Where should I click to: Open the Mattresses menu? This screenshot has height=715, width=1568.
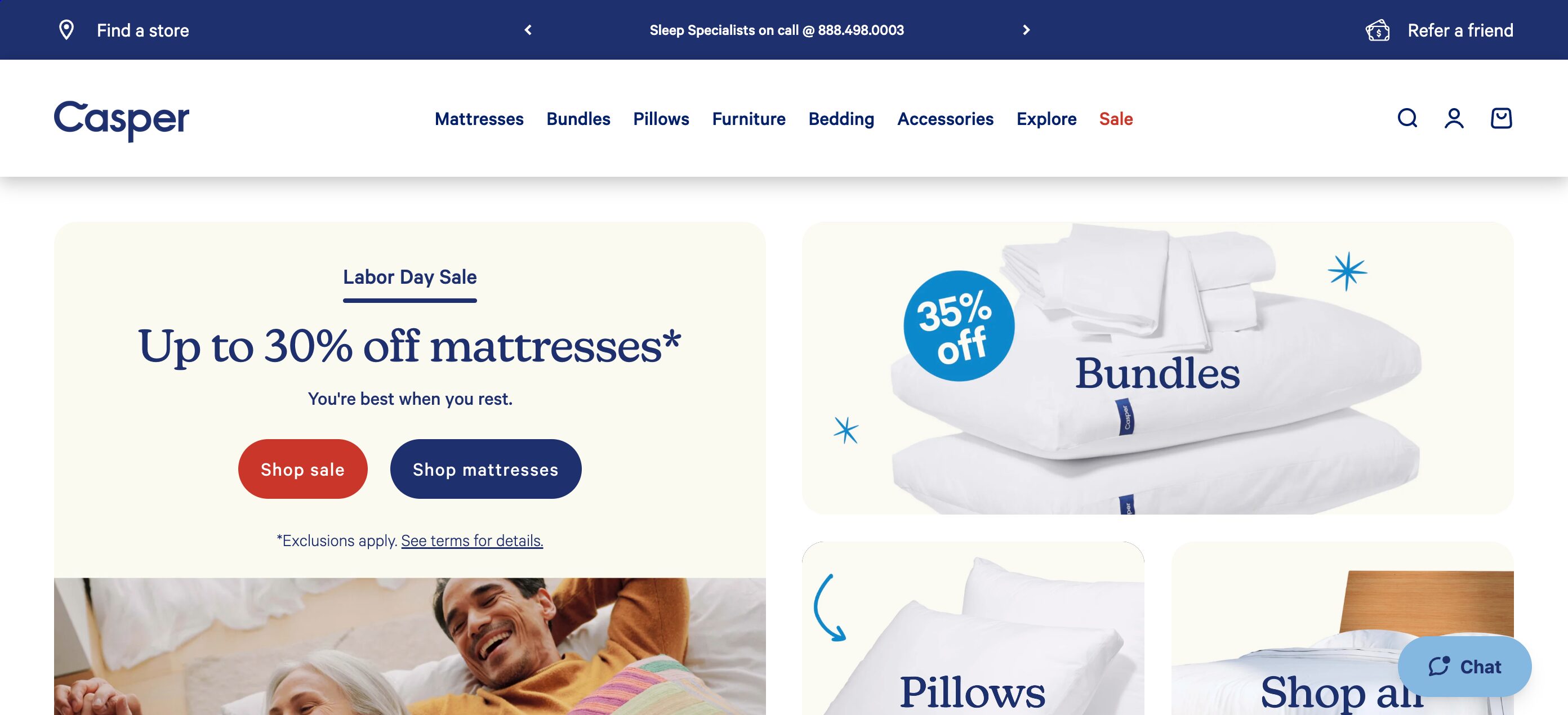479,119
